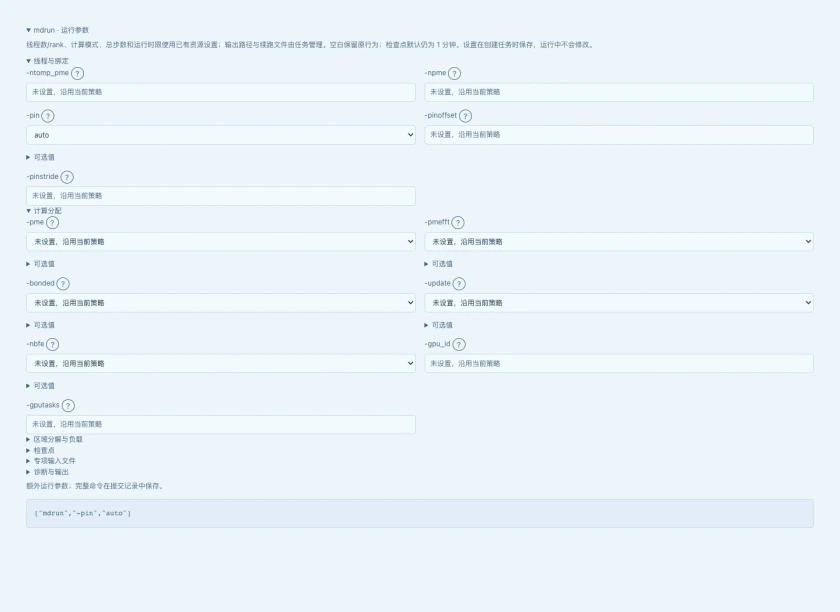840x612 pixels.
Task: Show the -update help tooltip icon
Action: pos(459,283)
